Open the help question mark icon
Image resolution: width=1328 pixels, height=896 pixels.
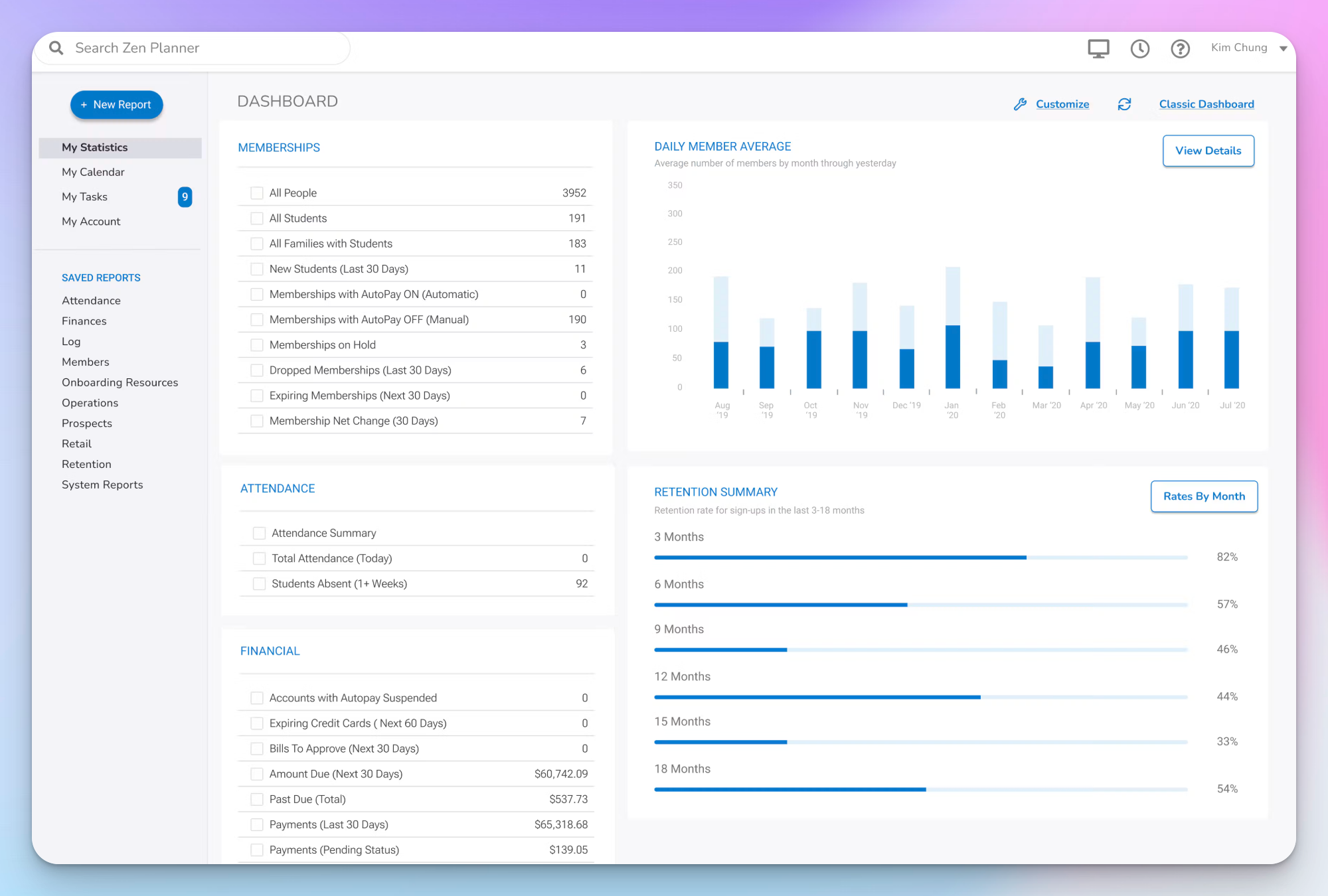pyautogui.click(x=1180, y=48)
